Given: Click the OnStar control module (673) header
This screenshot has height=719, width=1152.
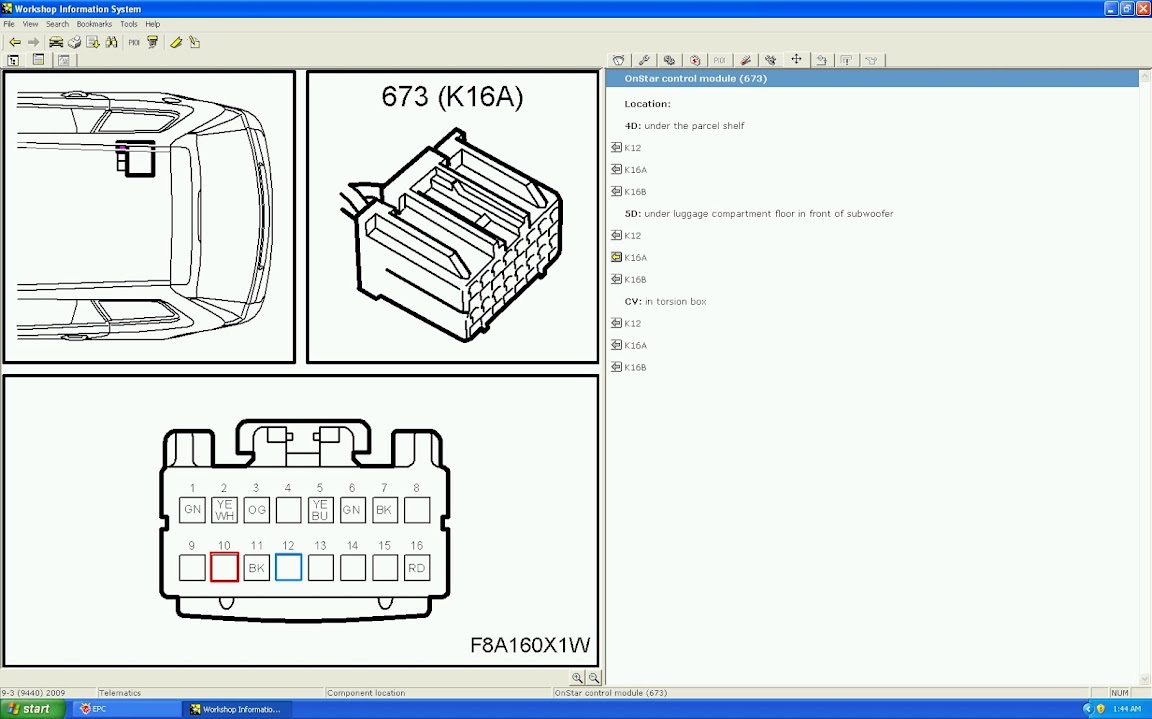Looking at the screenshot, I should 872,79.
